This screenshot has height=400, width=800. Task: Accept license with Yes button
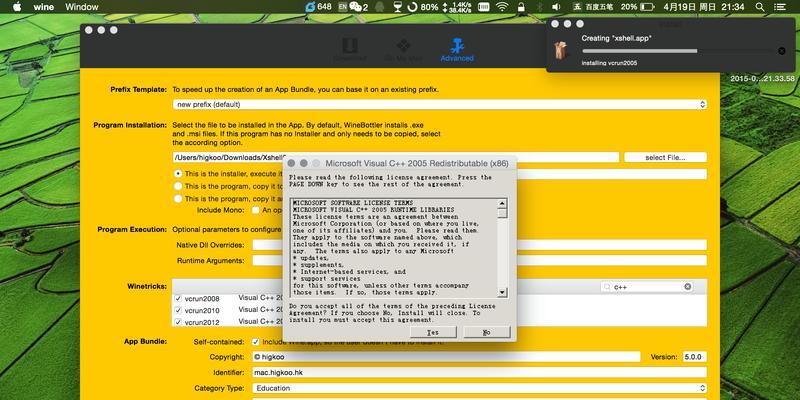pyautogui.click(x=433, y=332)
